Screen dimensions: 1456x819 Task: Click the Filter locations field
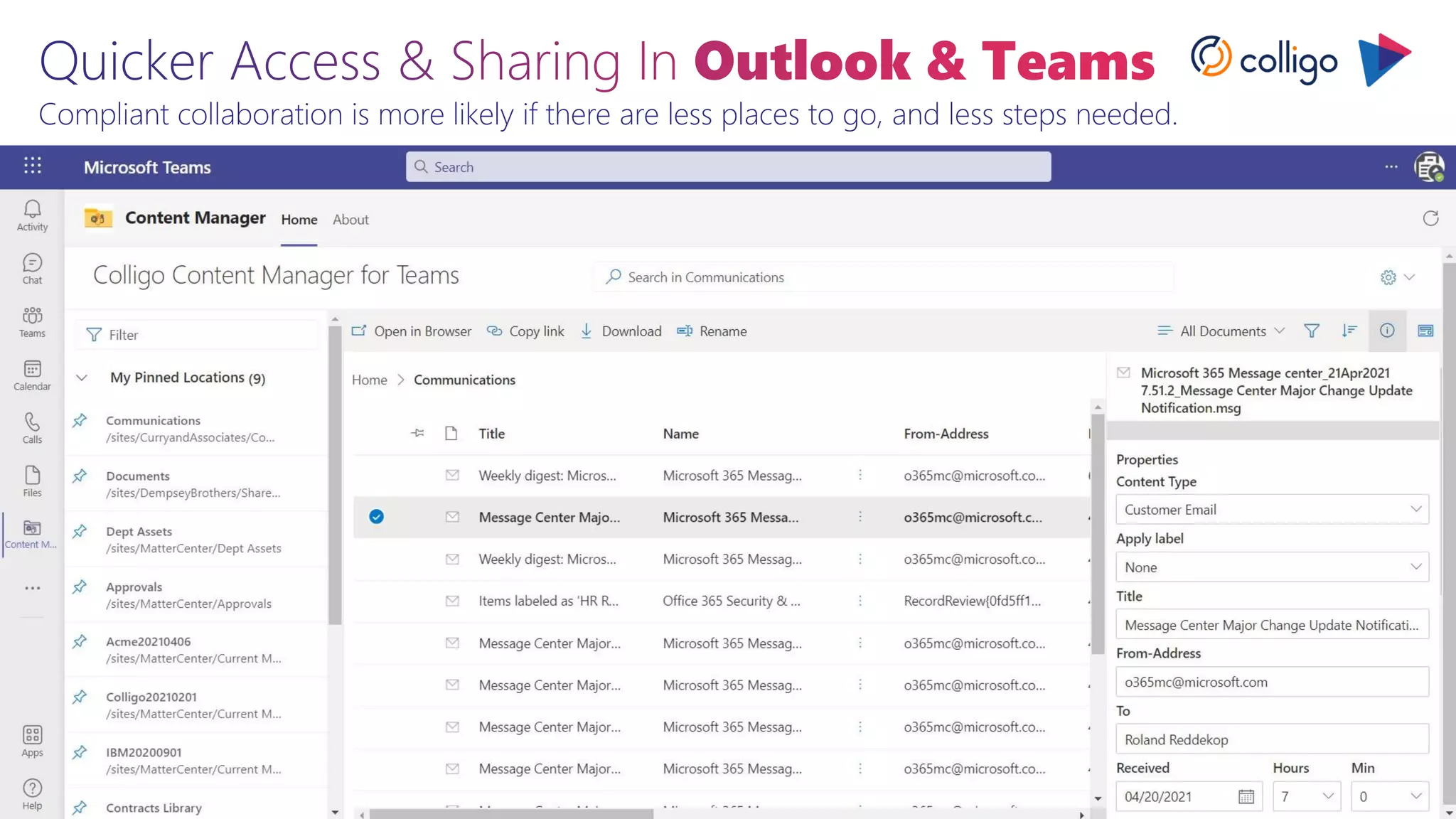pyautogui.click(x=198, y=334)
